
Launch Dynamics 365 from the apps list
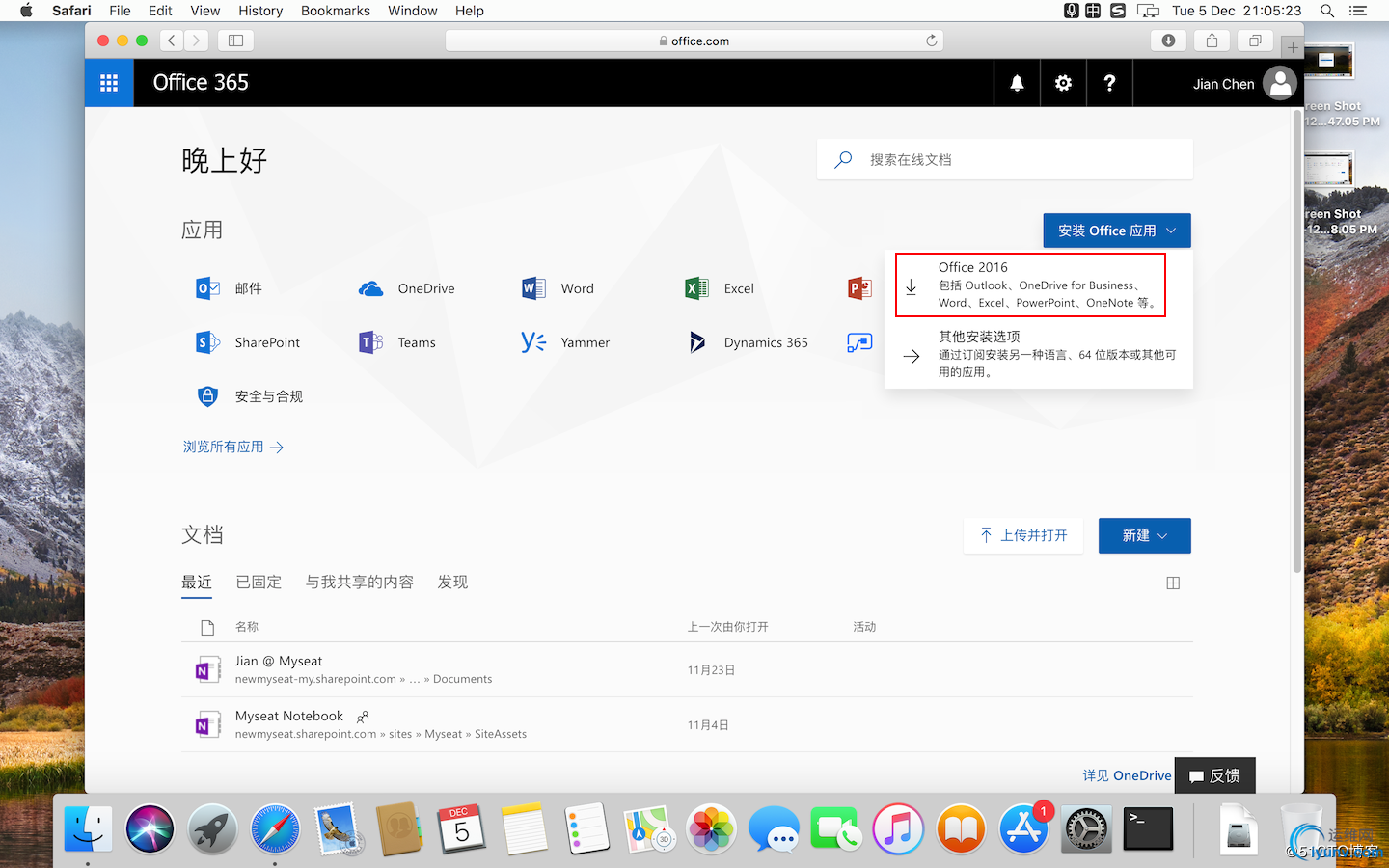pyautogui.click(x=747, y=342)
